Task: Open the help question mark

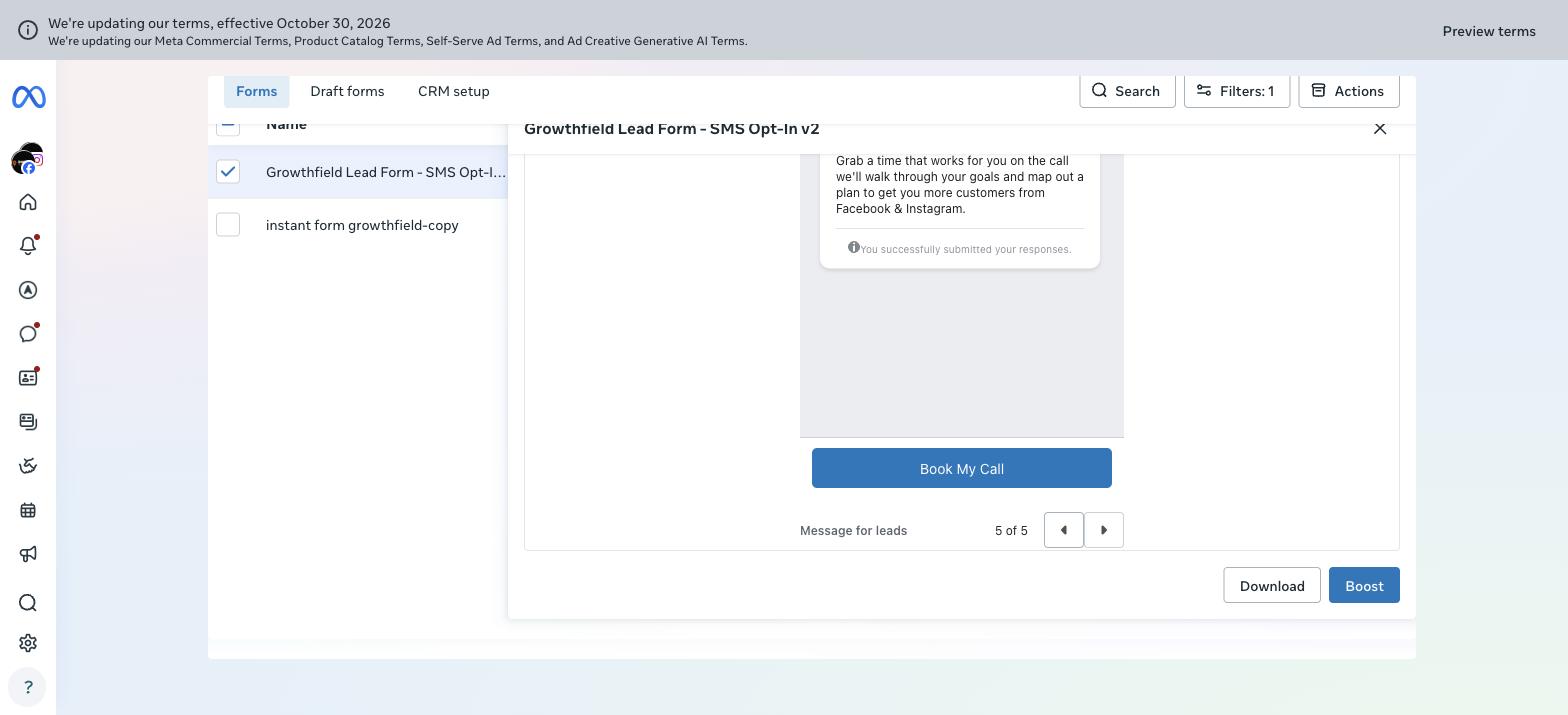Action: [x=28, y=687]
